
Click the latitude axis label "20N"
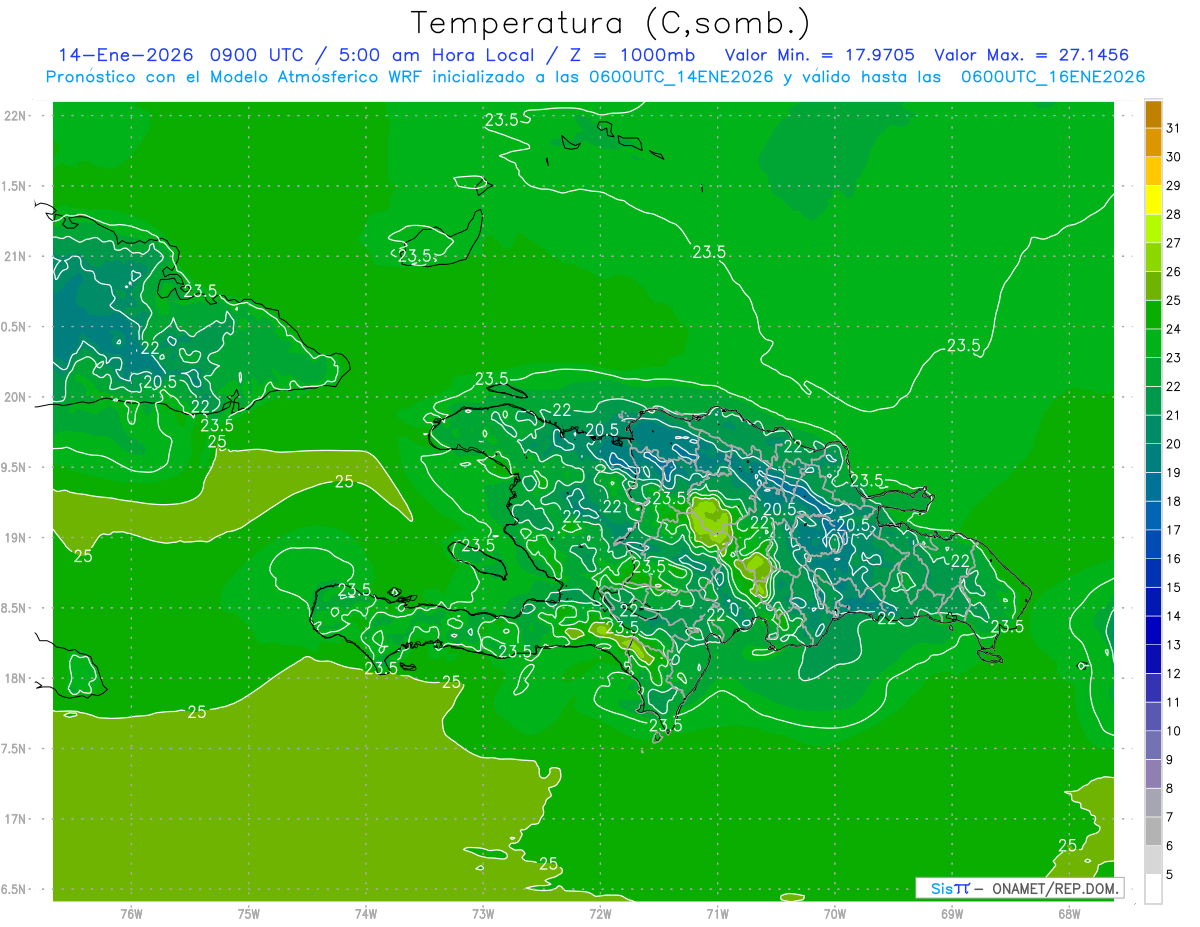16,397
